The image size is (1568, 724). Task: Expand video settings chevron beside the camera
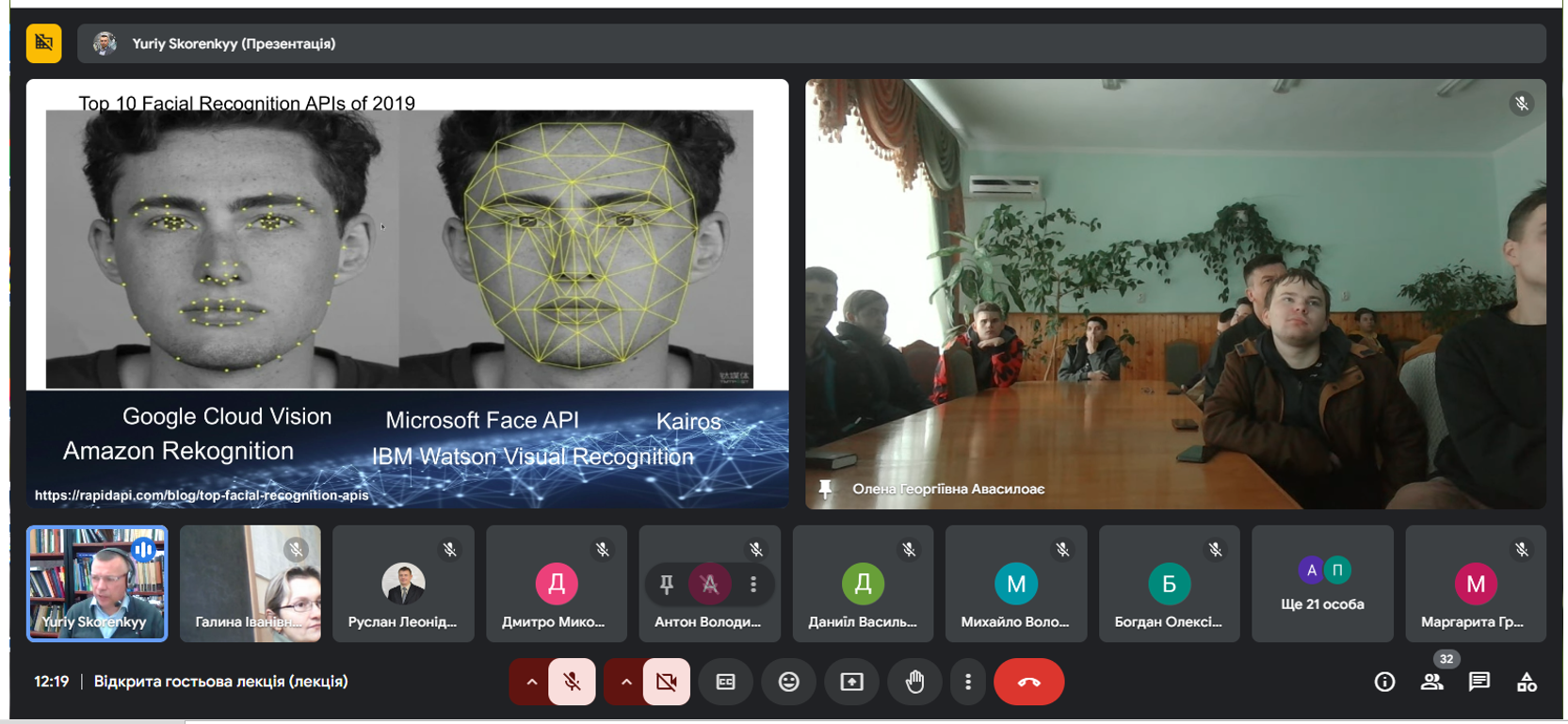[x=625, y=682]
